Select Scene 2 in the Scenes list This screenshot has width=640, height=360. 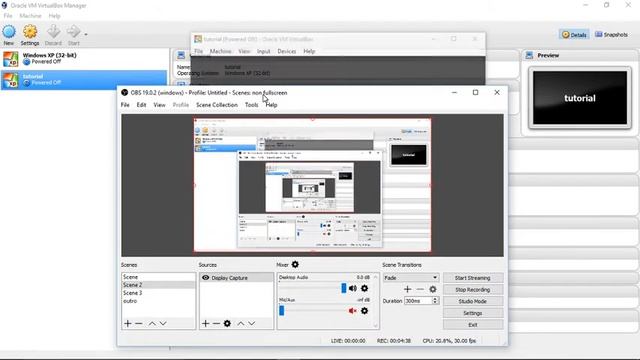(x=158, y=285)
